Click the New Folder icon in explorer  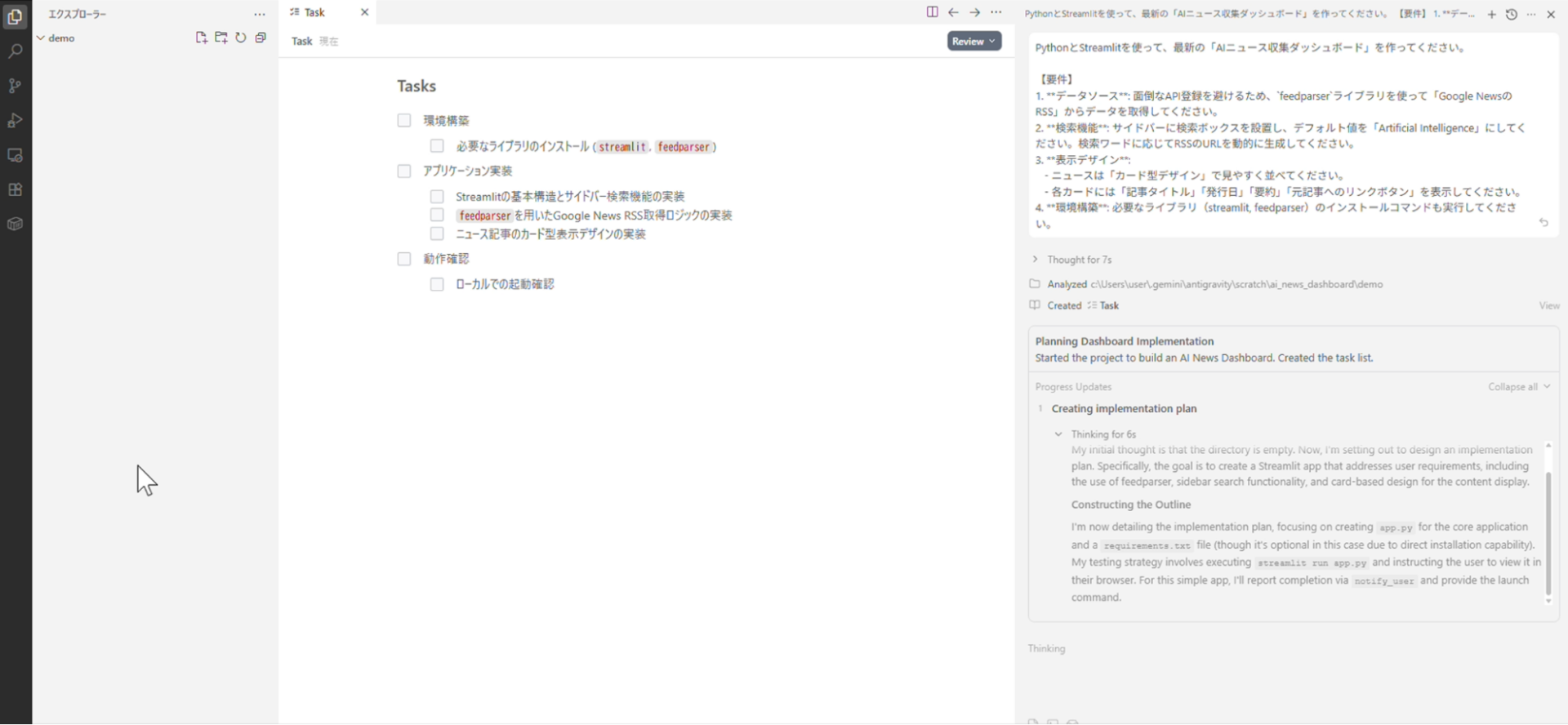pos(220,38)
